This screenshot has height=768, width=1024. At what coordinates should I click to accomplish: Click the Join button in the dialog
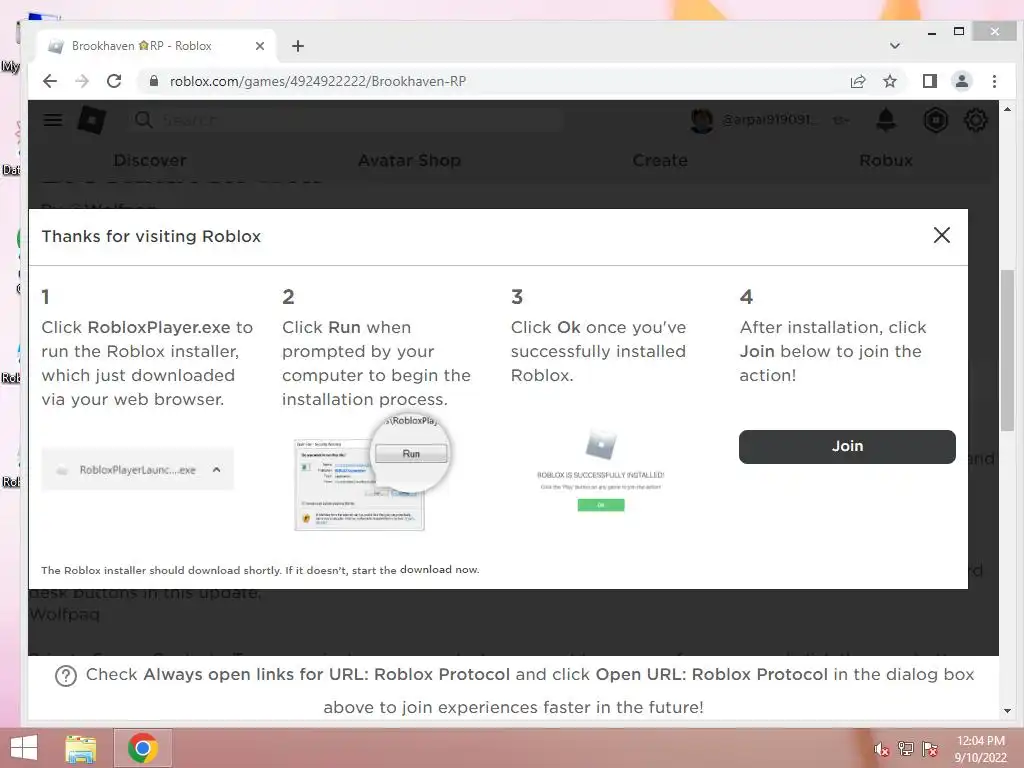point(847,447)
